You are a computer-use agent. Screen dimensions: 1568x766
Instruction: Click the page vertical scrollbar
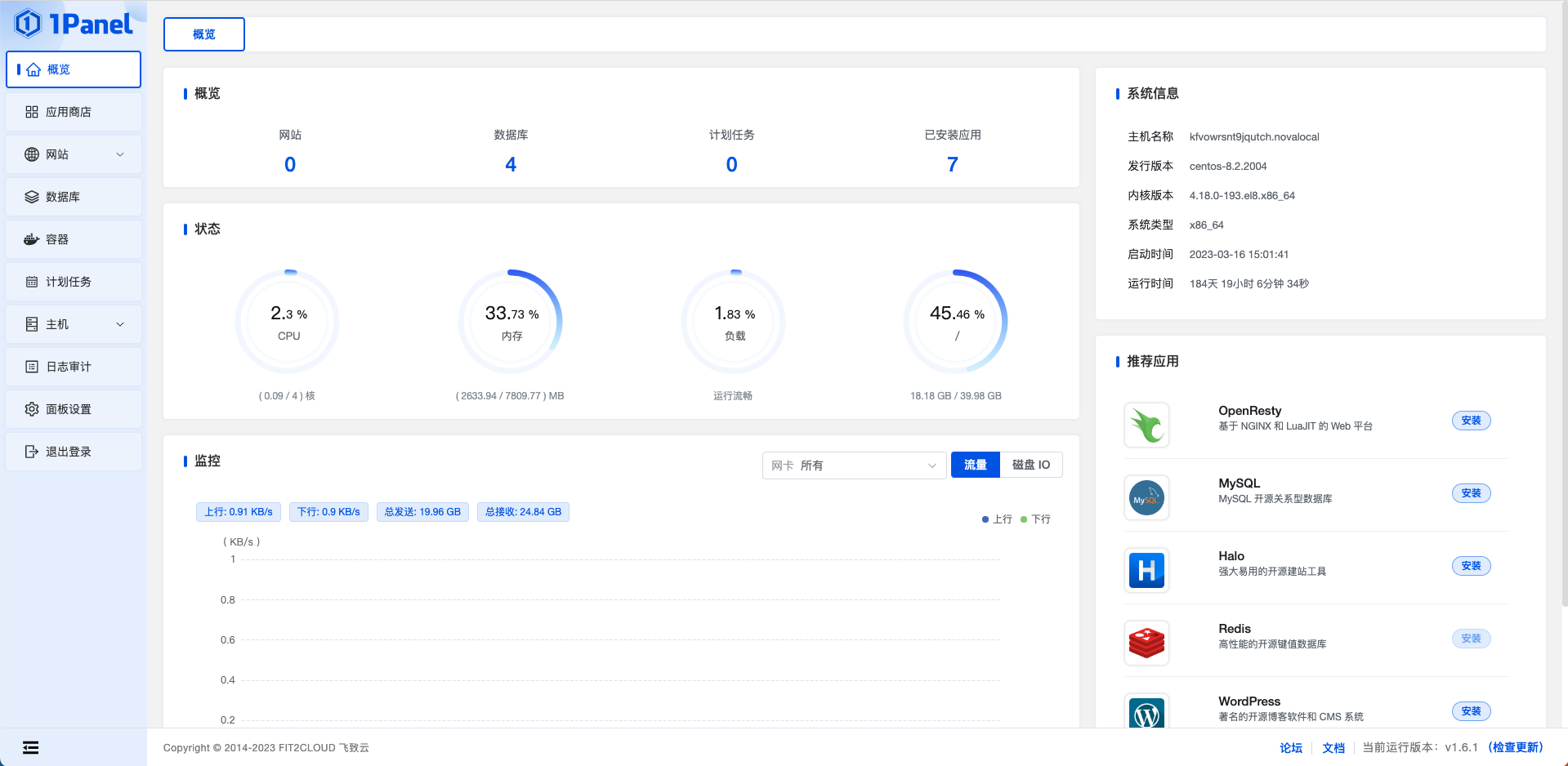tap(1564, 302)
